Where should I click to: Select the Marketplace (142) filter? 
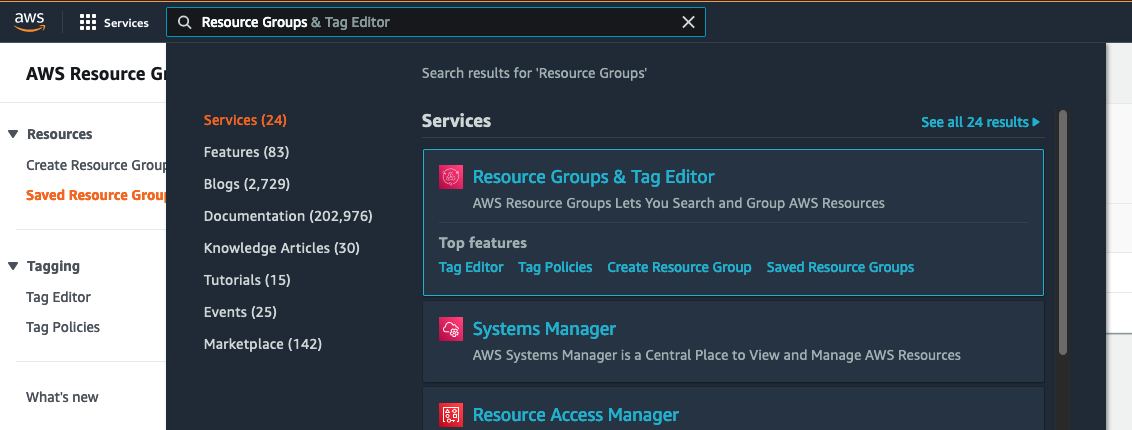(262, 344)
